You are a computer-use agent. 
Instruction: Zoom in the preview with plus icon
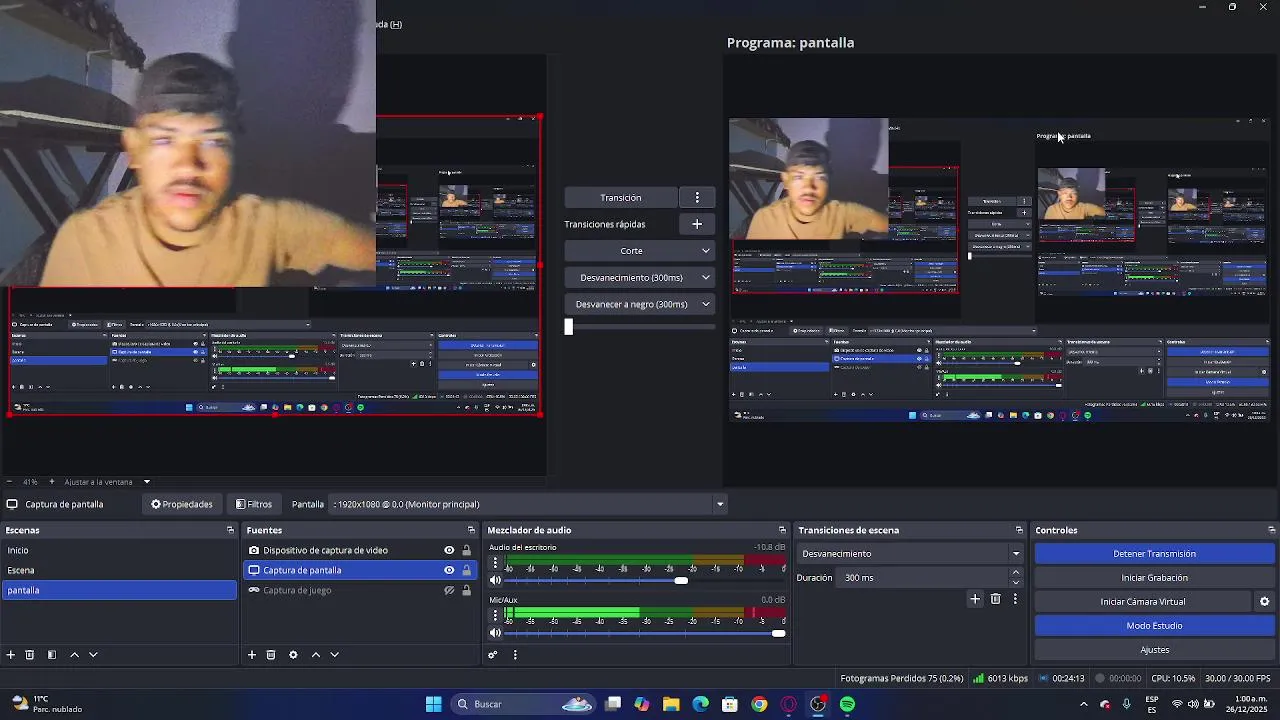click(52, 482)
